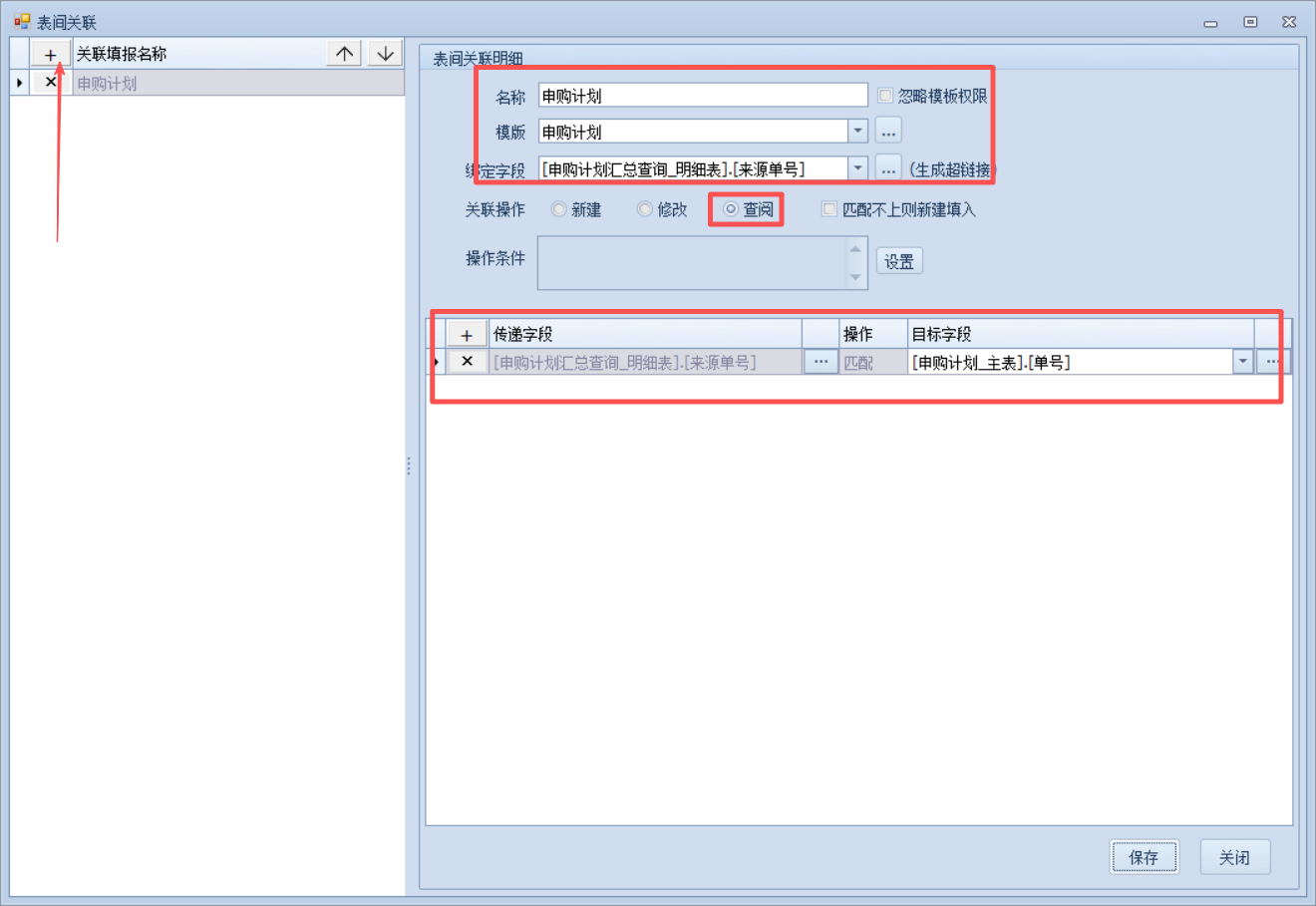Expand the 模版 dropdown list
The width and height of the screenshot is (1316, 906).
coord(857,132)
